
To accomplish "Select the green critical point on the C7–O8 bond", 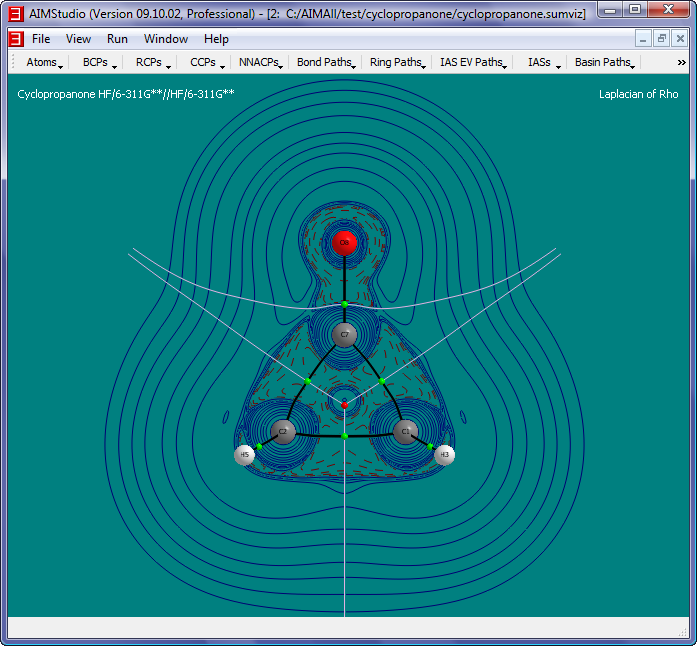I will 344,303.
